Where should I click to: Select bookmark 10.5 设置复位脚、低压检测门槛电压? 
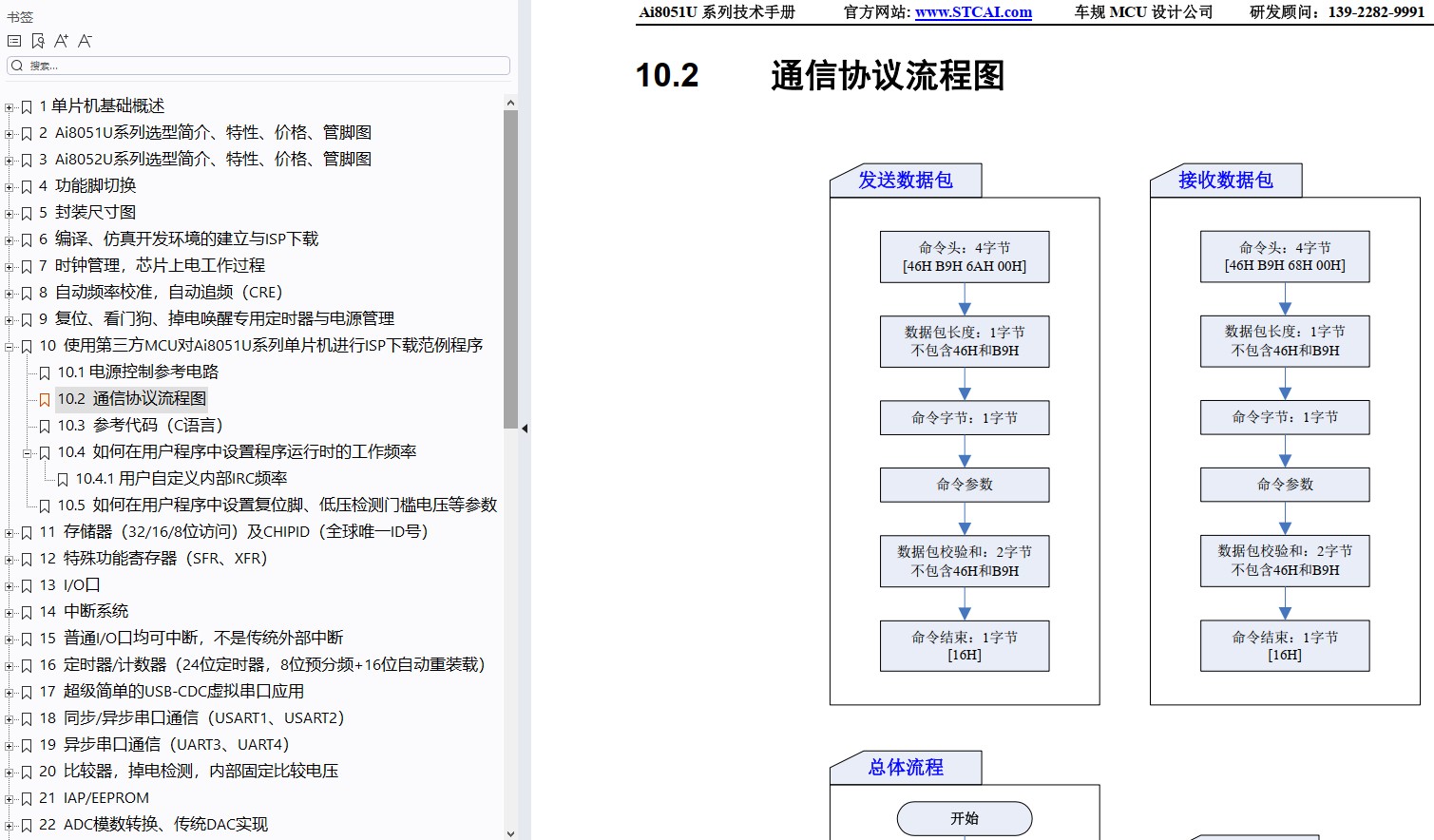point(277,506)
